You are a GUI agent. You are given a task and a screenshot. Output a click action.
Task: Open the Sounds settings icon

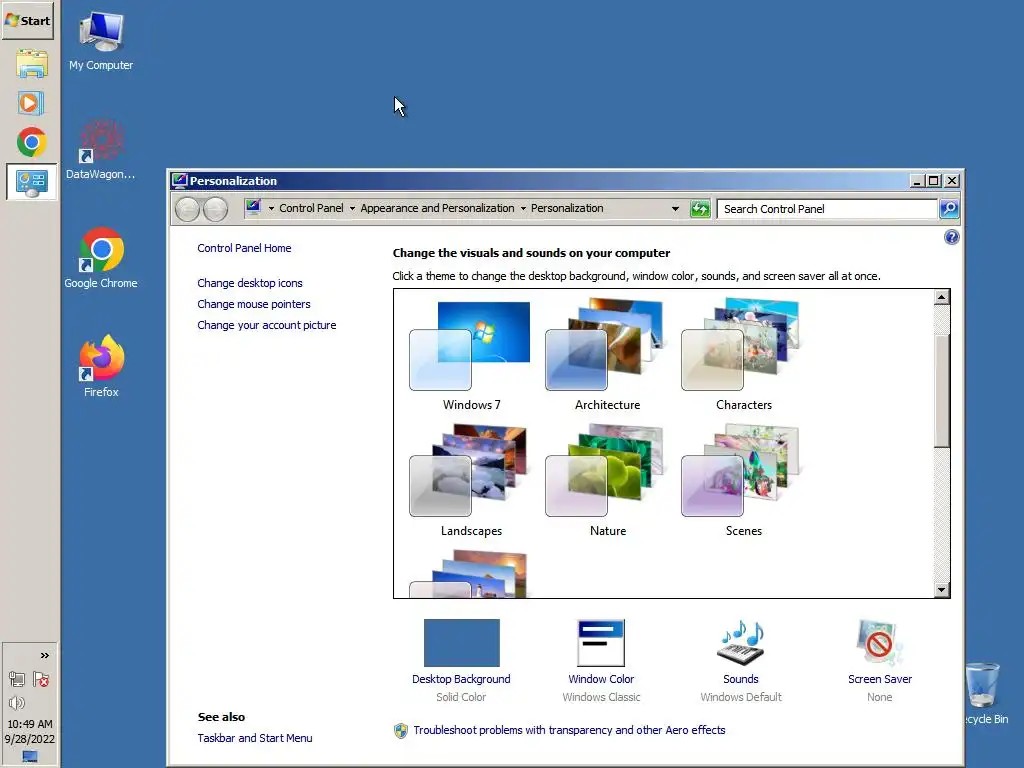coord(741,643)
